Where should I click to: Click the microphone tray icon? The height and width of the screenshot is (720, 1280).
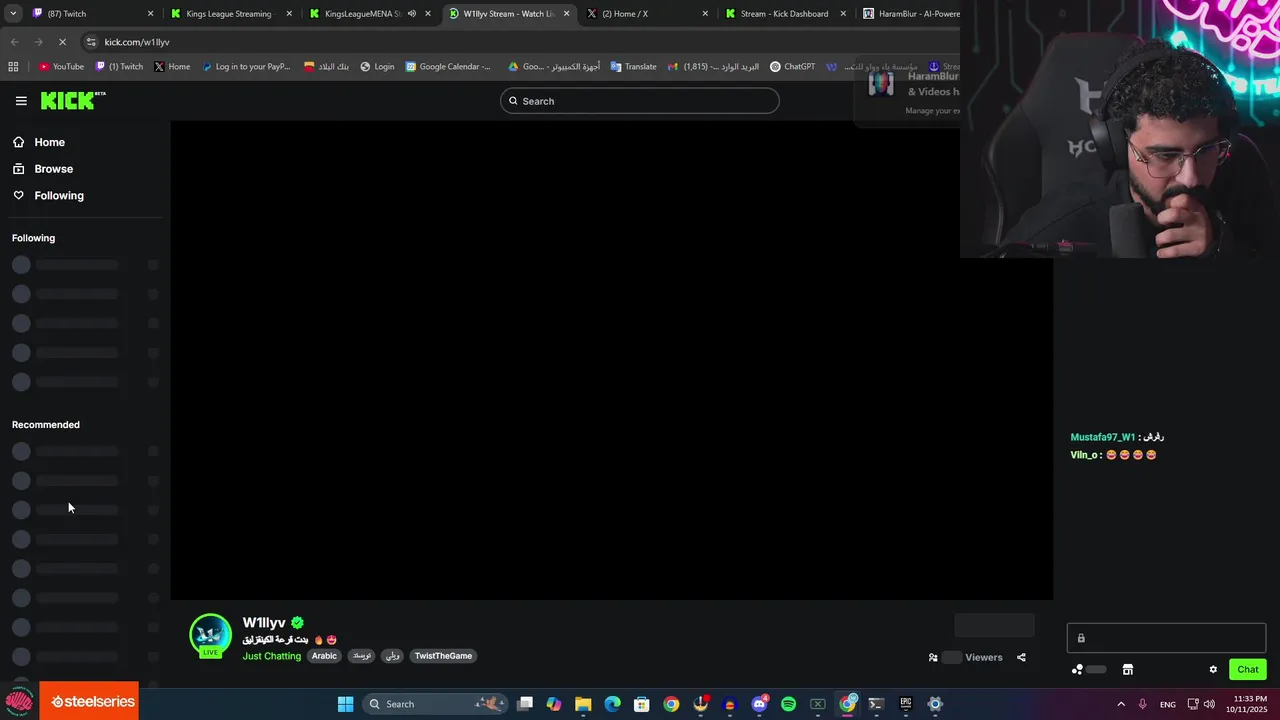pyautogui.click(x=1142, y=704)
